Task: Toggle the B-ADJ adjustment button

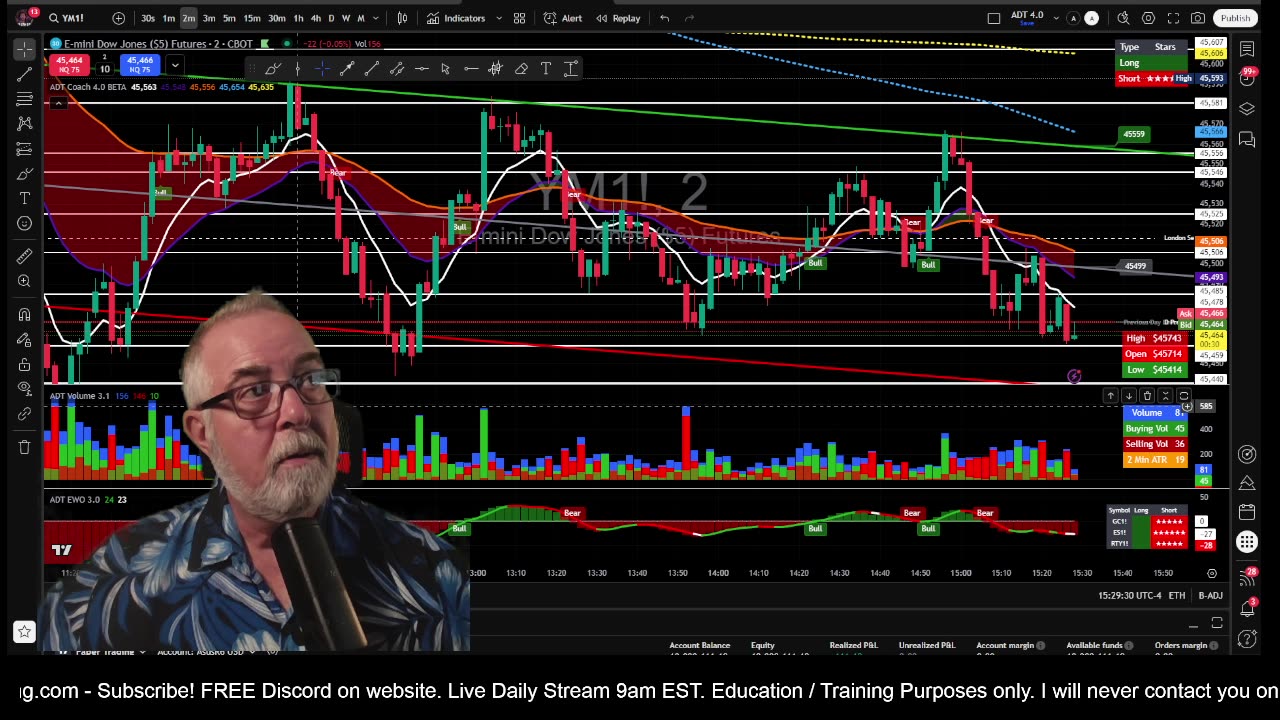Action: [x=1210, y=596]
